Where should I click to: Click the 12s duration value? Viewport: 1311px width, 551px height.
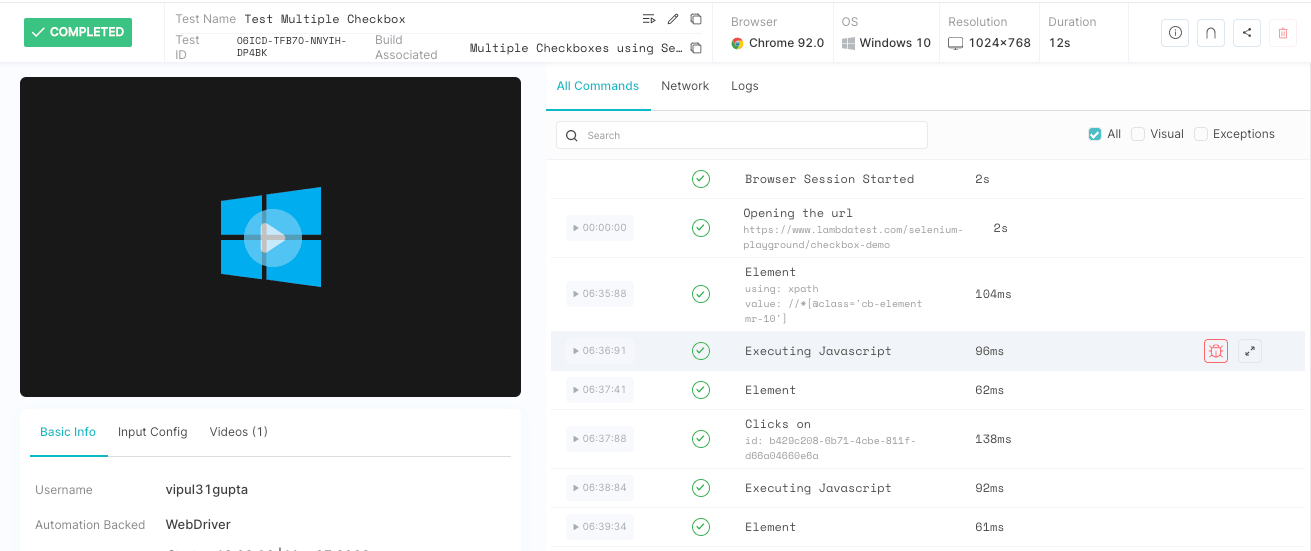[x=1060, y=43]
